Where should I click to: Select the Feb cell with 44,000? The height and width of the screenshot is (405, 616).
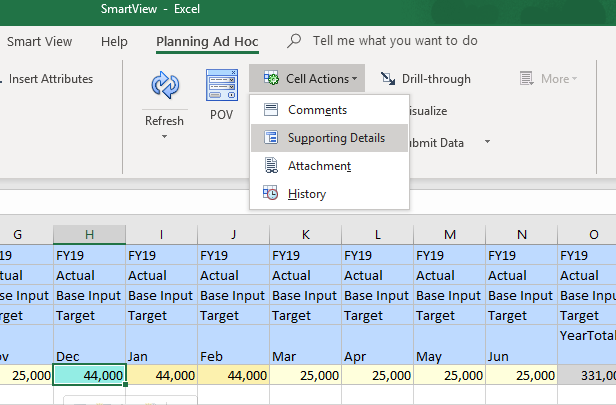(x=234, y=375)
